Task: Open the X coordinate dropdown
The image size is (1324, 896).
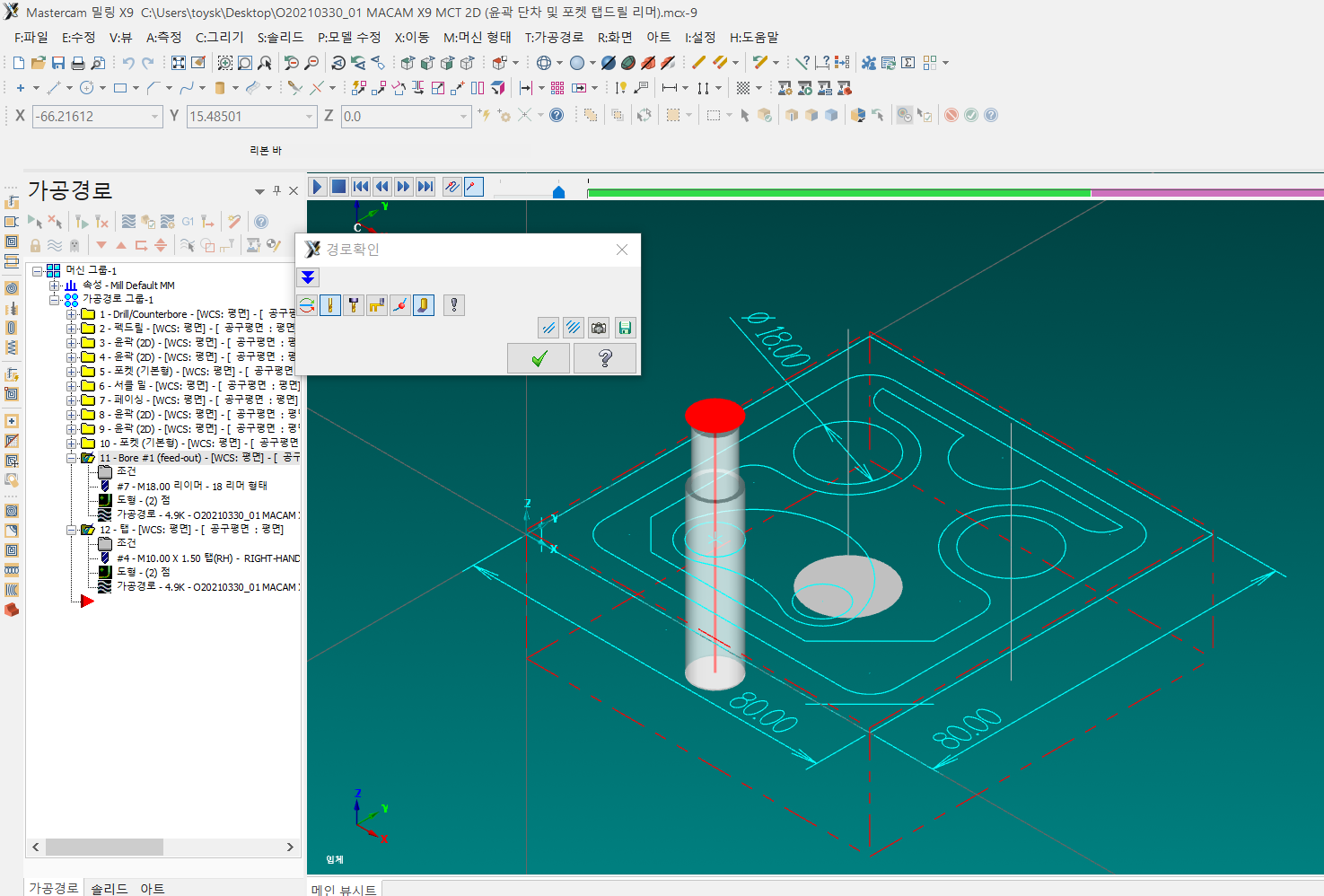Action: 154,117
